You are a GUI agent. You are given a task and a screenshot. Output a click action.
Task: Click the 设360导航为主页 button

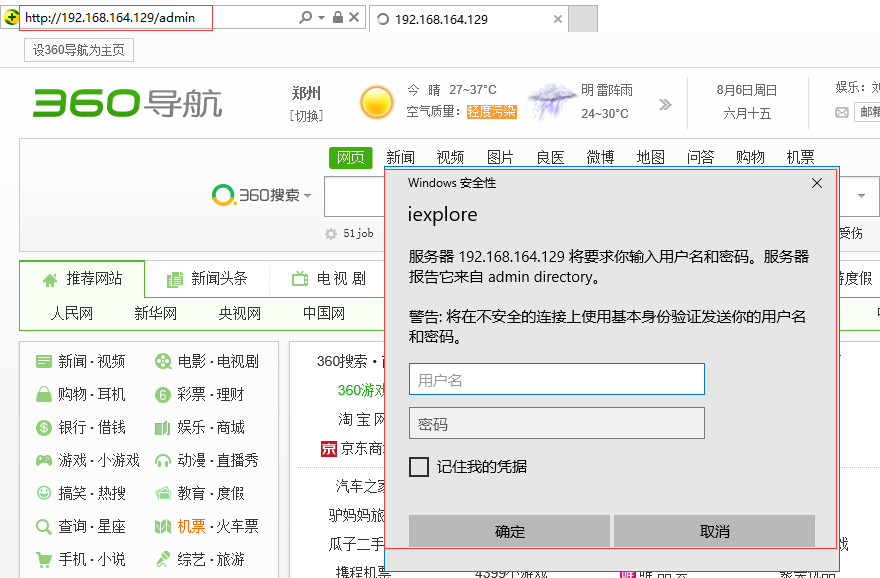[77, 48]
